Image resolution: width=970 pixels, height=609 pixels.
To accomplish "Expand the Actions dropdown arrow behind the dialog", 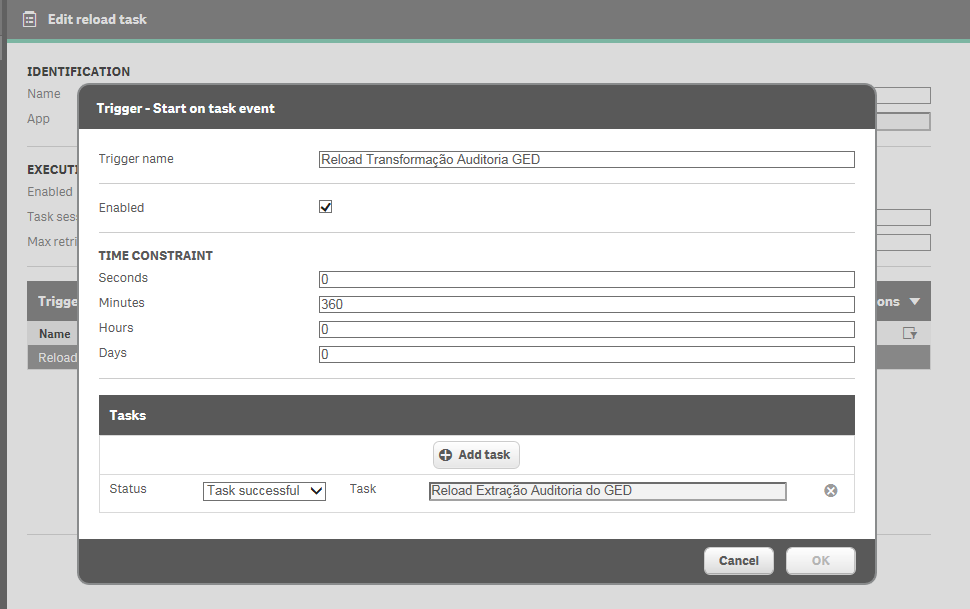I will [x=914, y=301].
